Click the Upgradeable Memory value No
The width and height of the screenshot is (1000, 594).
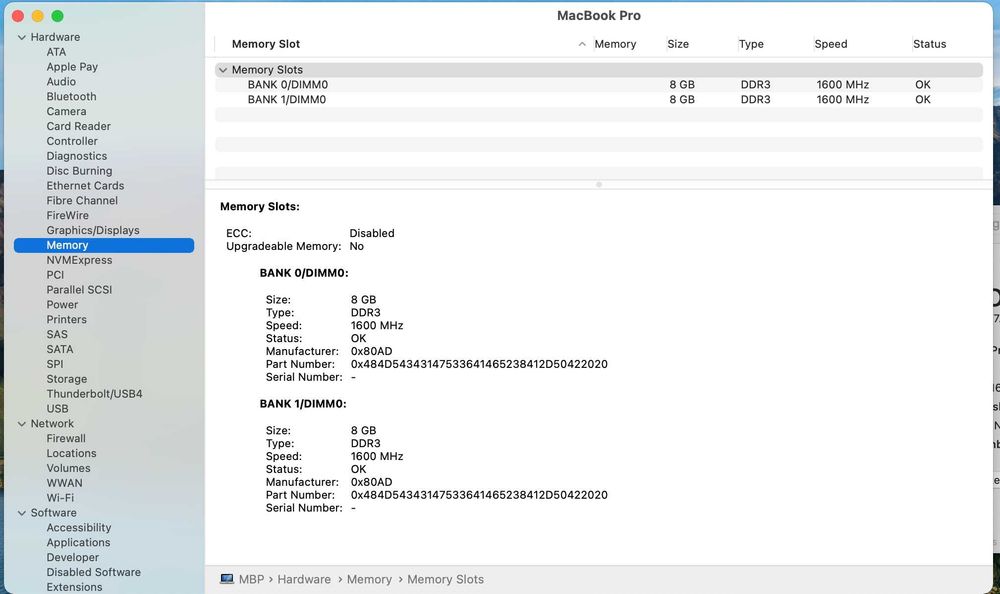[357, 246]
